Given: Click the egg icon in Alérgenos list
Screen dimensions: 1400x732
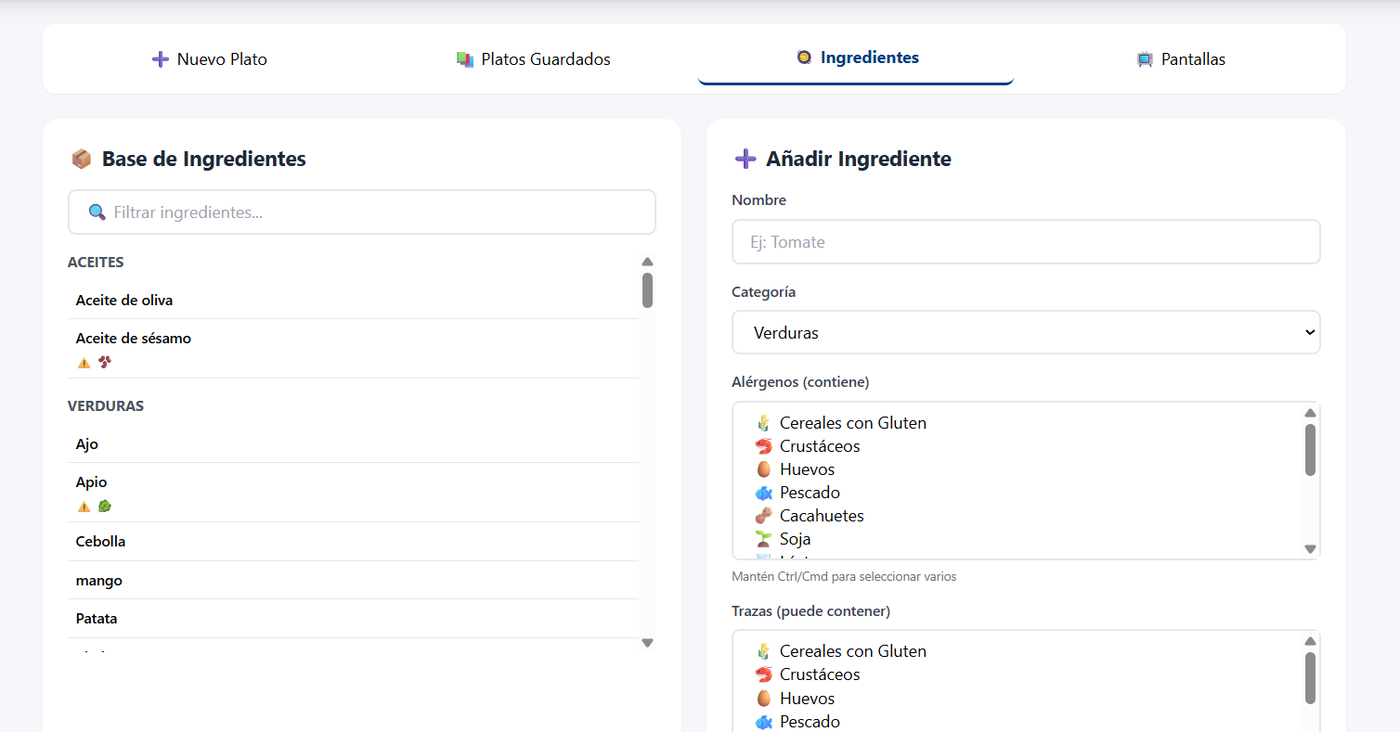Looking at the screenshot, I should click(764, 469).
